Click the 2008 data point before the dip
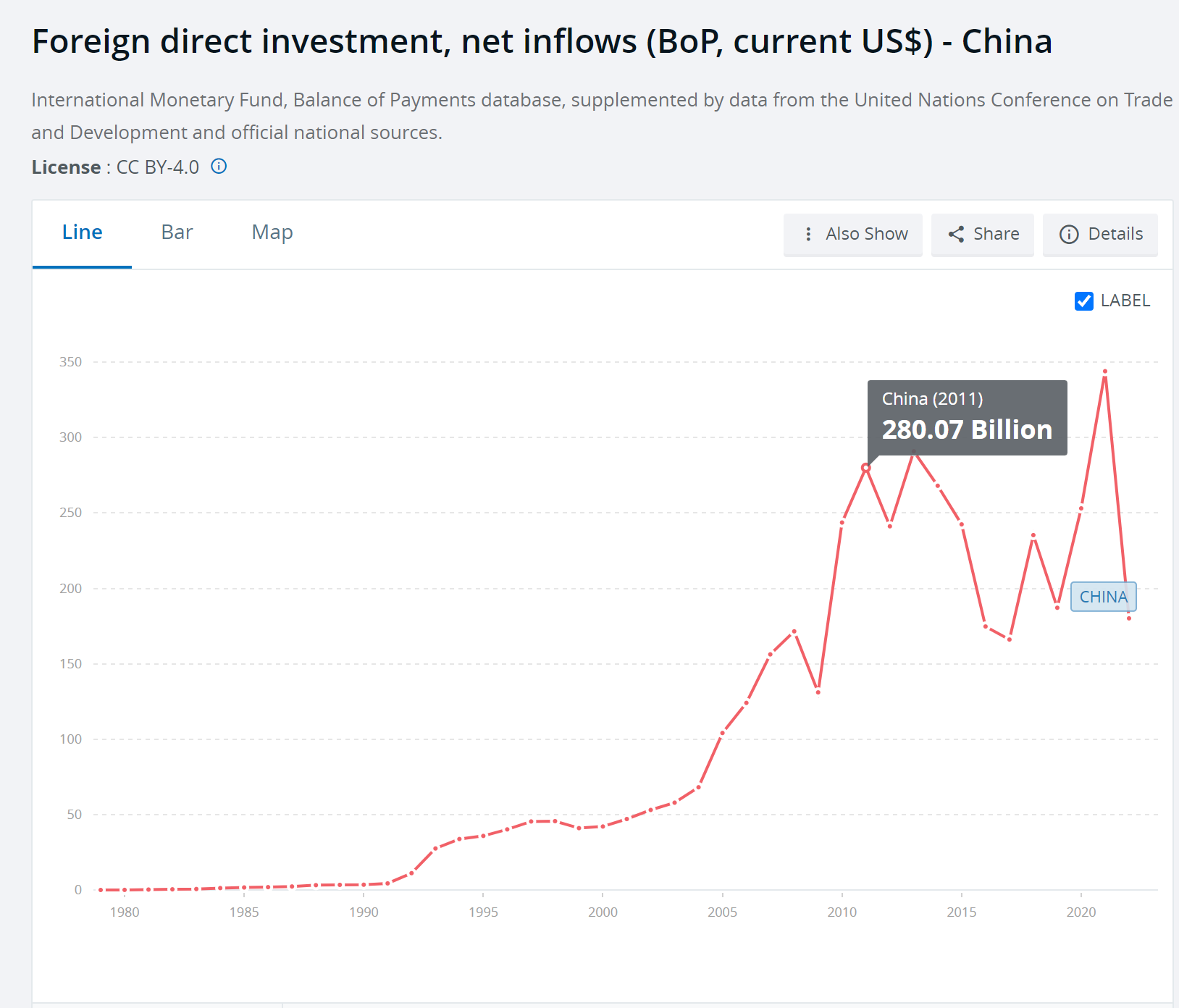 click(x=794, y=631)
